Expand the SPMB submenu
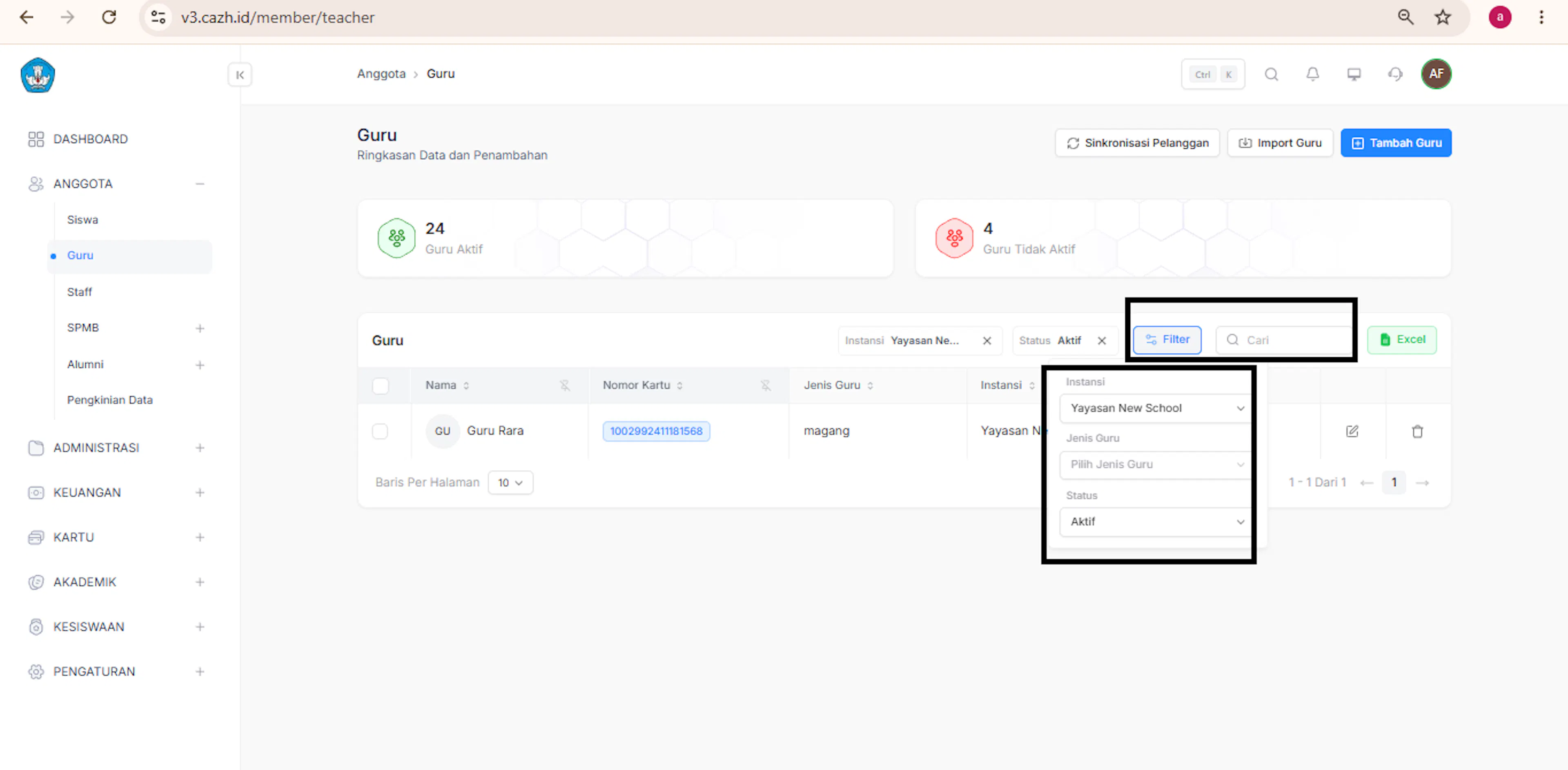The height and width of the screenshot is (770, 1568). coord(200,329)
